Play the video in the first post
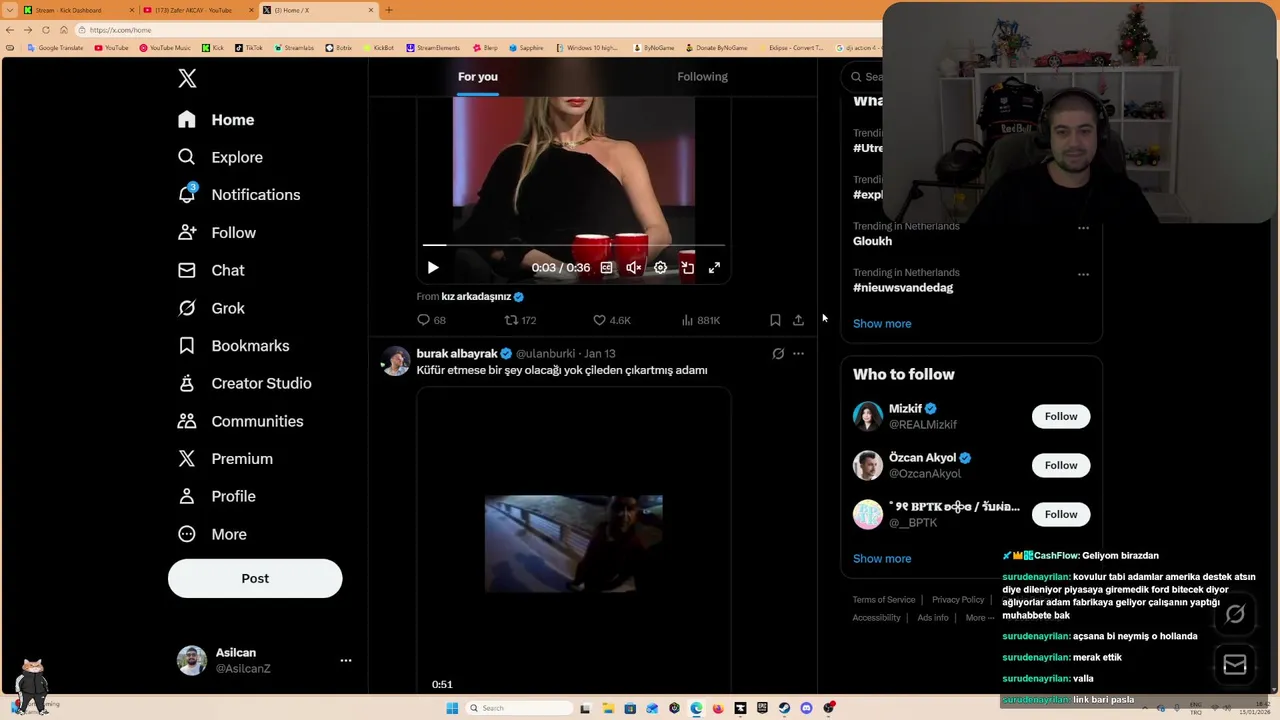Screen dimensions: 1280x720 432,268
